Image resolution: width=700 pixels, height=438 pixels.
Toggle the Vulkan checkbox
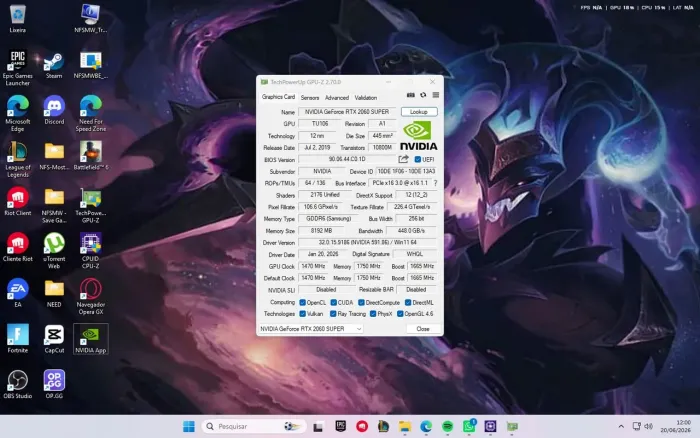(302, 314)
